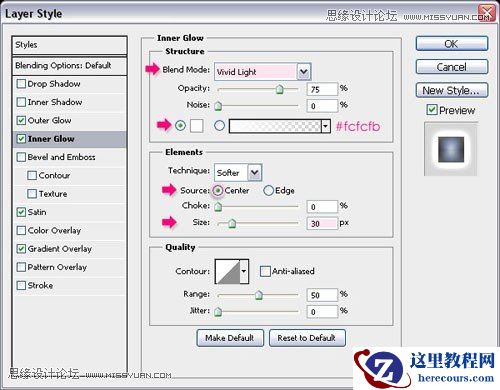This screenshot has width=500, height=390.
Task: Click the Noise slider handle
Action: (218, 106)
